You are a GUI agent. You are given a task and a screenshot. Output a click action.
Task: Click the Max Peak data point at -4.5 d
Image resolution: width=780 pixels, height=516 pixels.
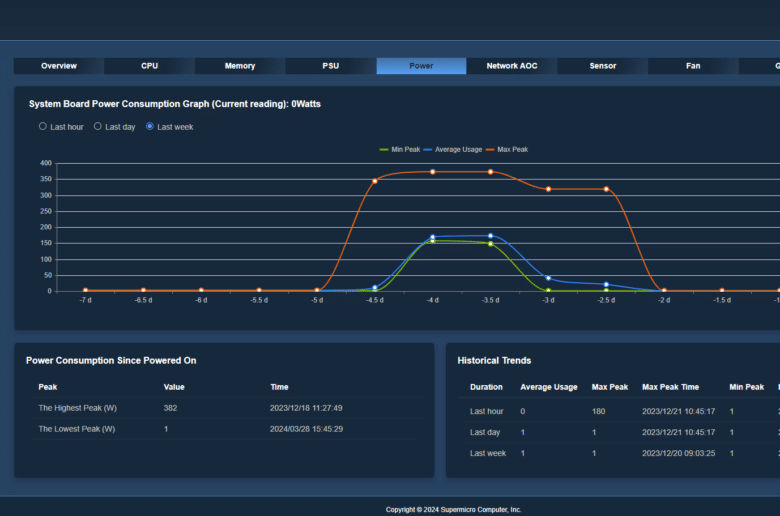click(375, 181)
